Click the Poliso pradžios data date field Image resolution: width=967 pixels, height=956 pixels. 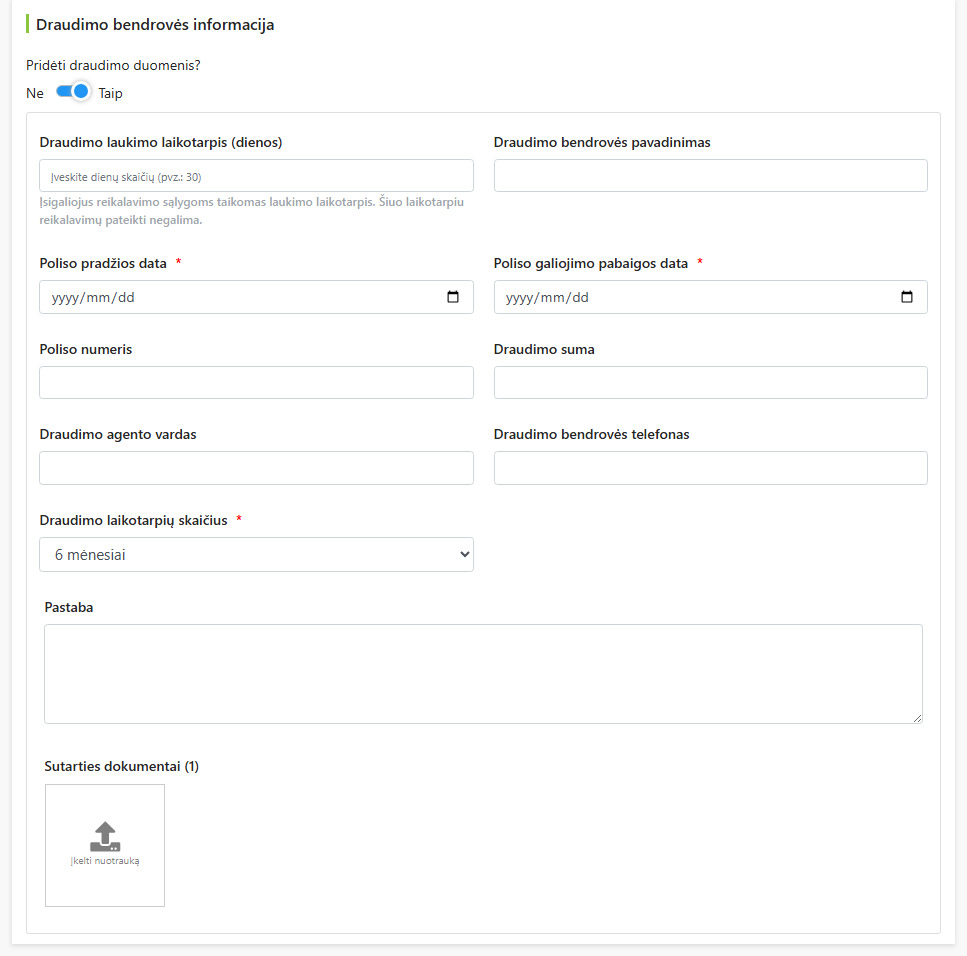point(257,297)
